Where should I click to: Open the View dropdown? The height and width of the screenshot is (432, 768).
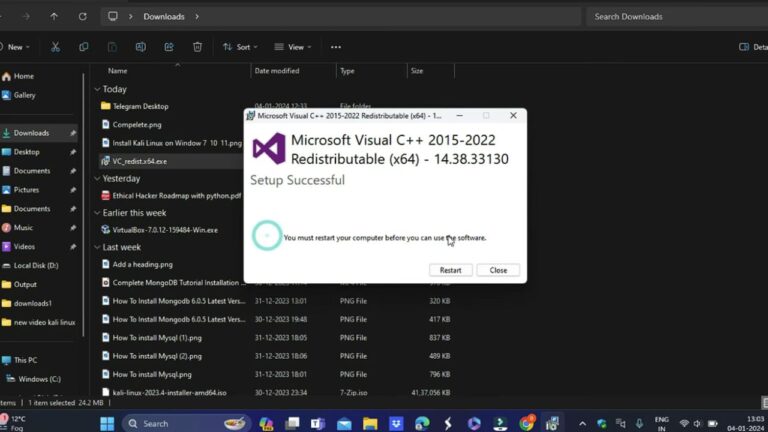tap(293, 47)
